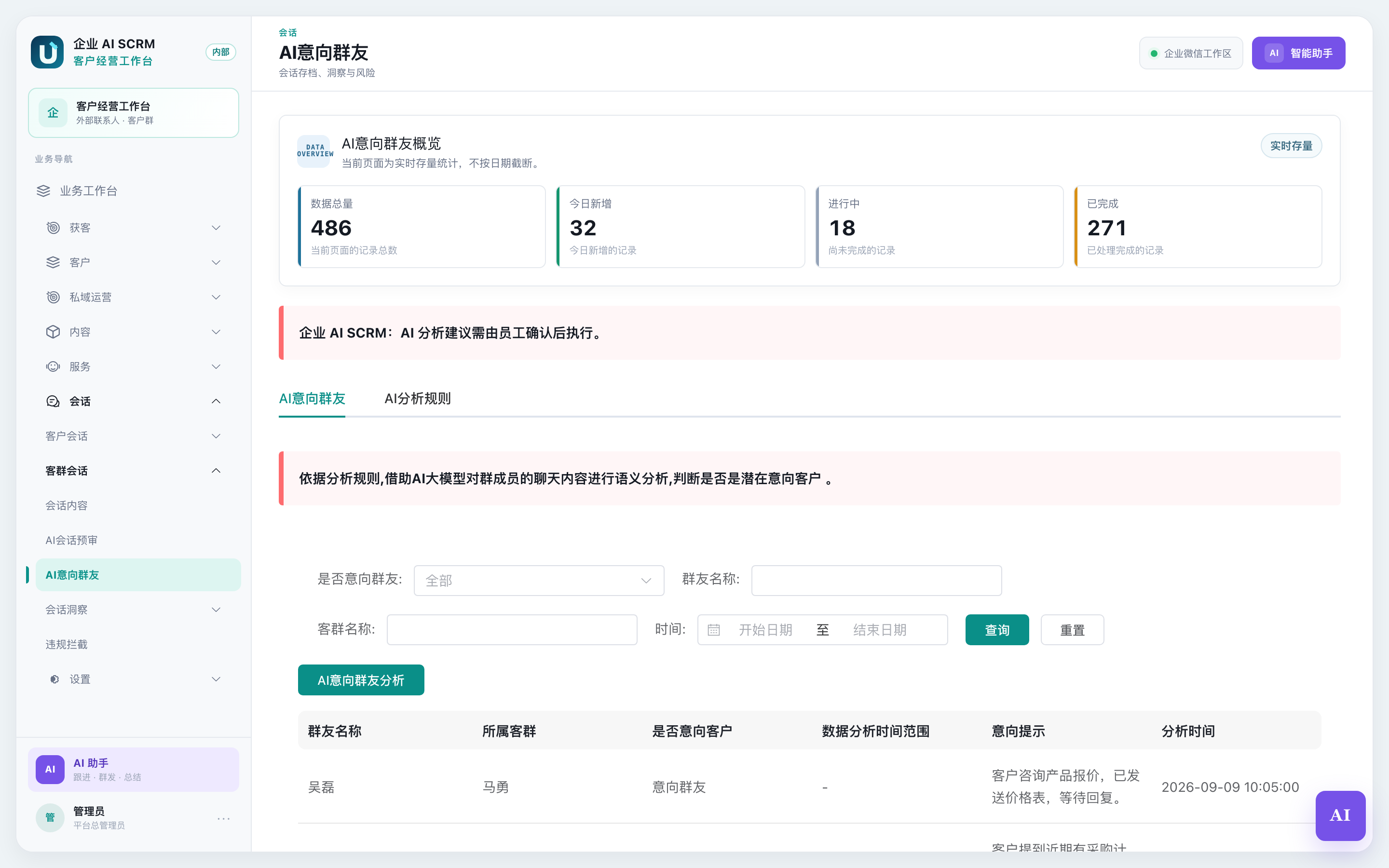Click the 分析时间 column header

coord(1188,731)
